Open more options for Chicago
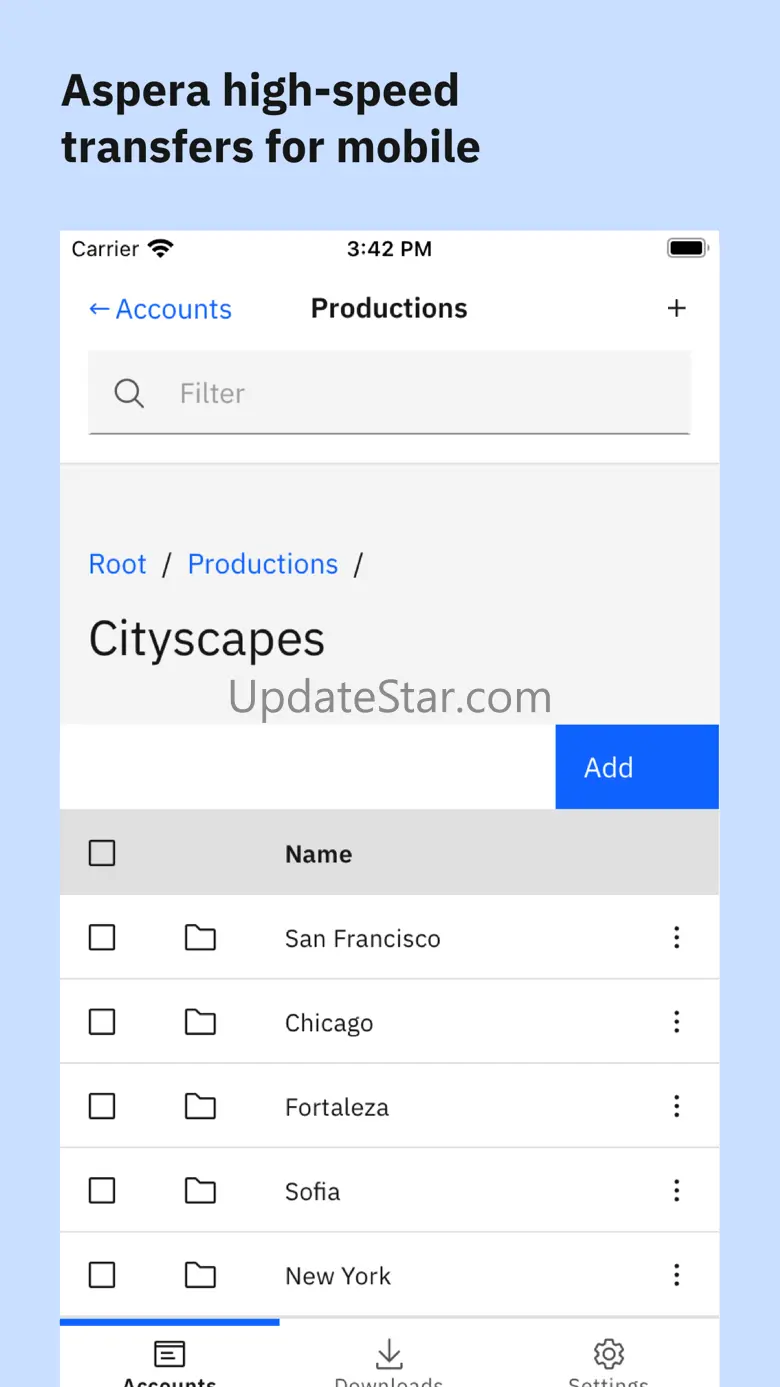The image size is (780, 1387). (677, 1021)
